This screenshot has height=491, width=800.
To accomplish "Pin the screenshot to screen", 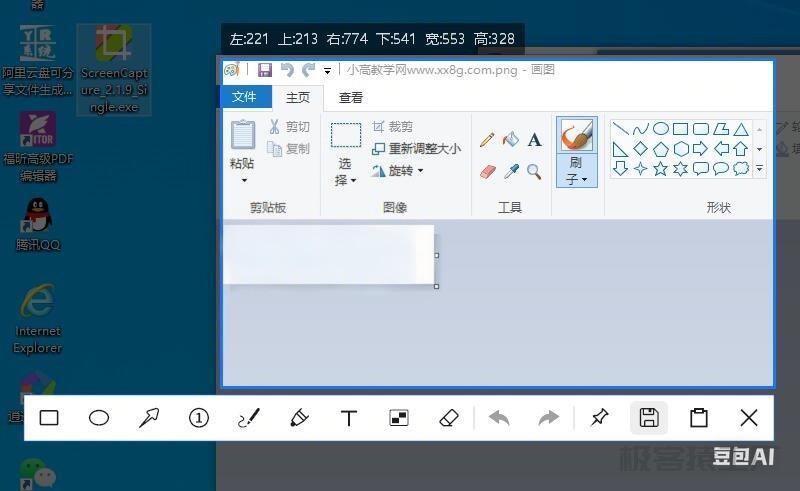I will 599,418.
